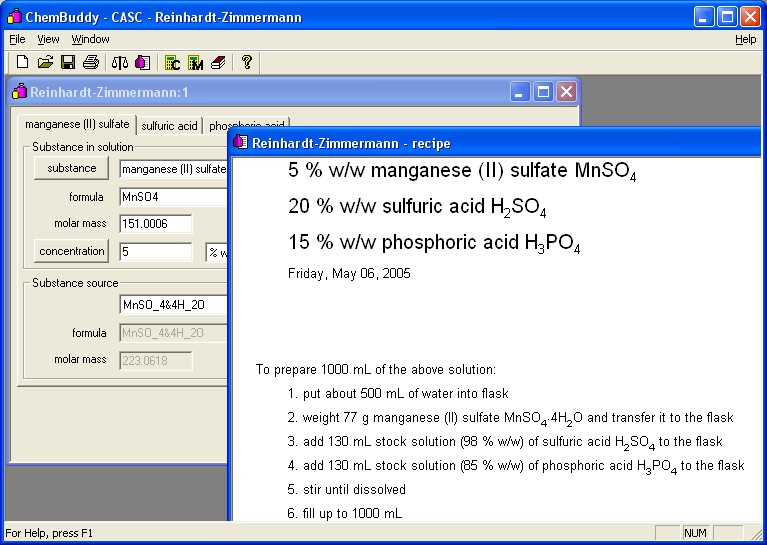The width and height of the screenshot is (767, 545).
Task: Click the Open folder toolbar icon
Action: (45, 62)
